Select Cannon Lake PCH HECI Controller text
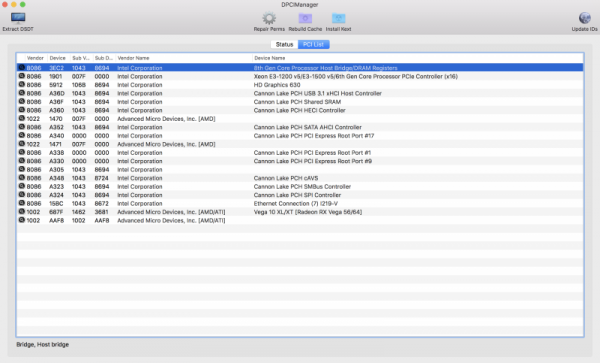This screenshot has width=600, height=363. click(300, 110)
